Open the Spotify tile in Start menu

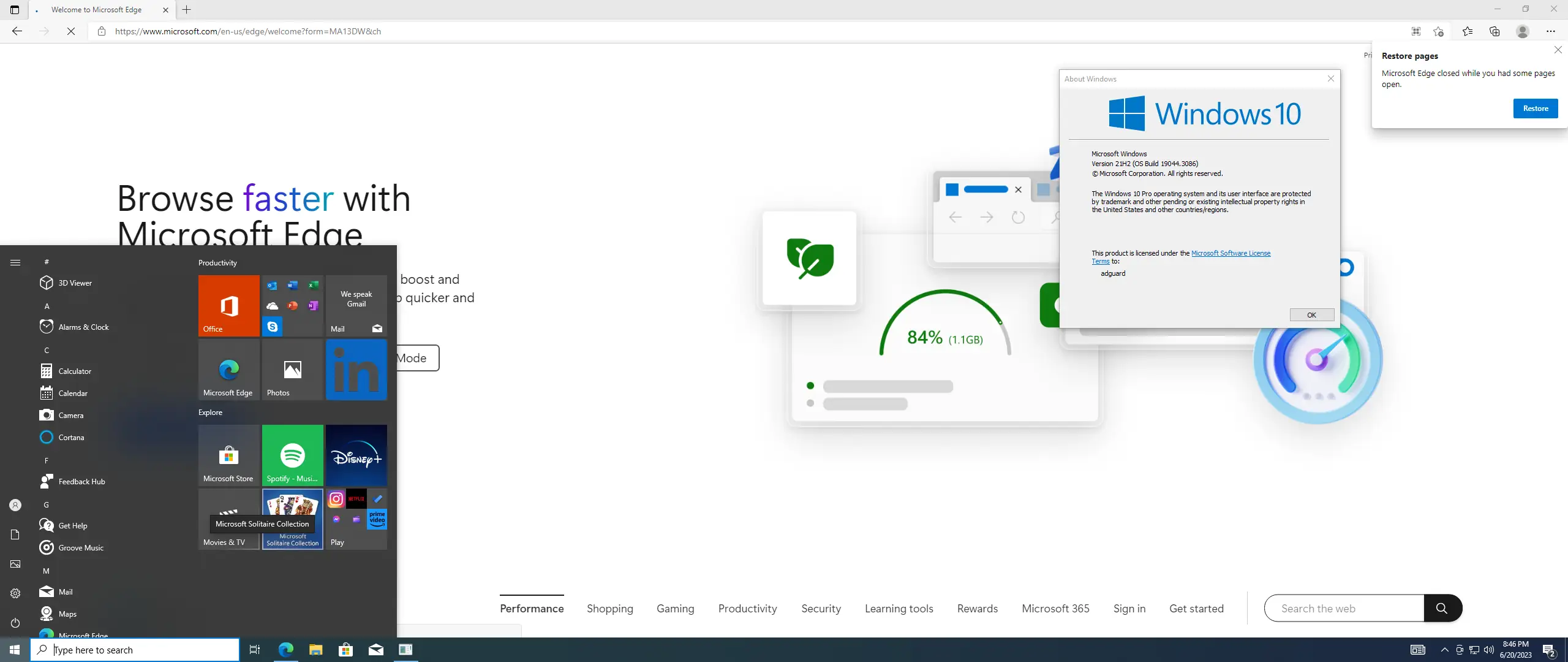pyautogui.click(x=292, y=455)
